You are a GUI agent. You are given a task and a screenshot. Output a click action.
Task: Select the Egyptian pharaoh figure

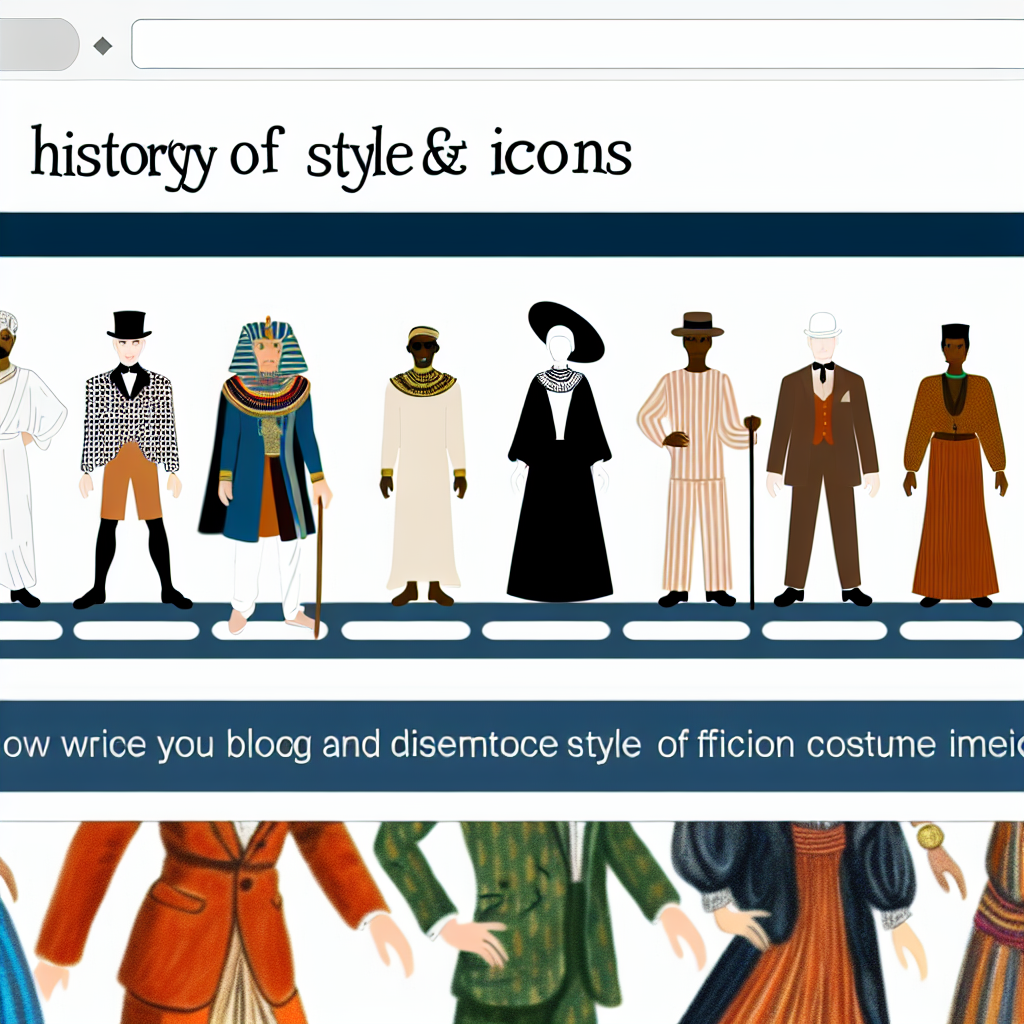[x=264, y=477]
